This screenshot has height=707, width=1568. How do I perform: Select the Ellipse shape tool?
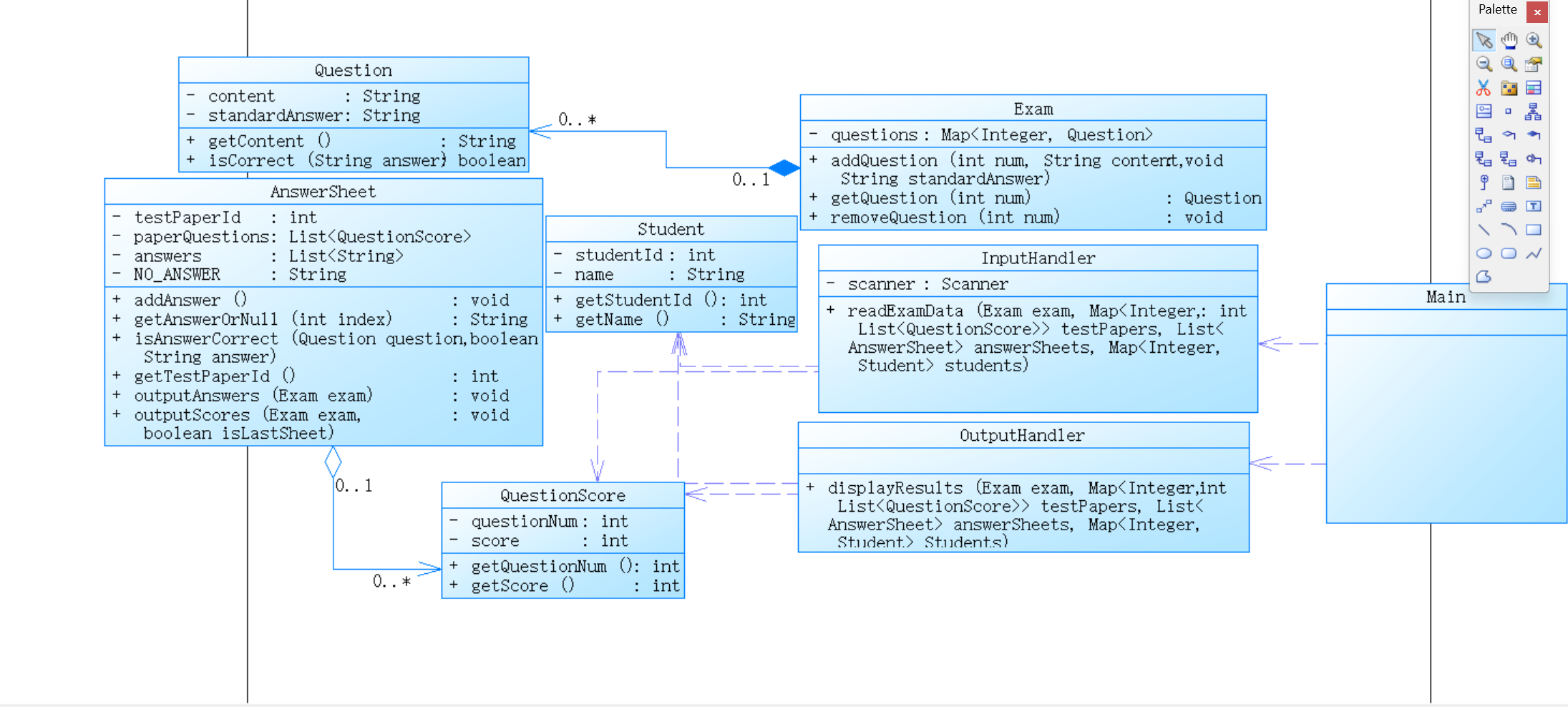pos(1484,253)
